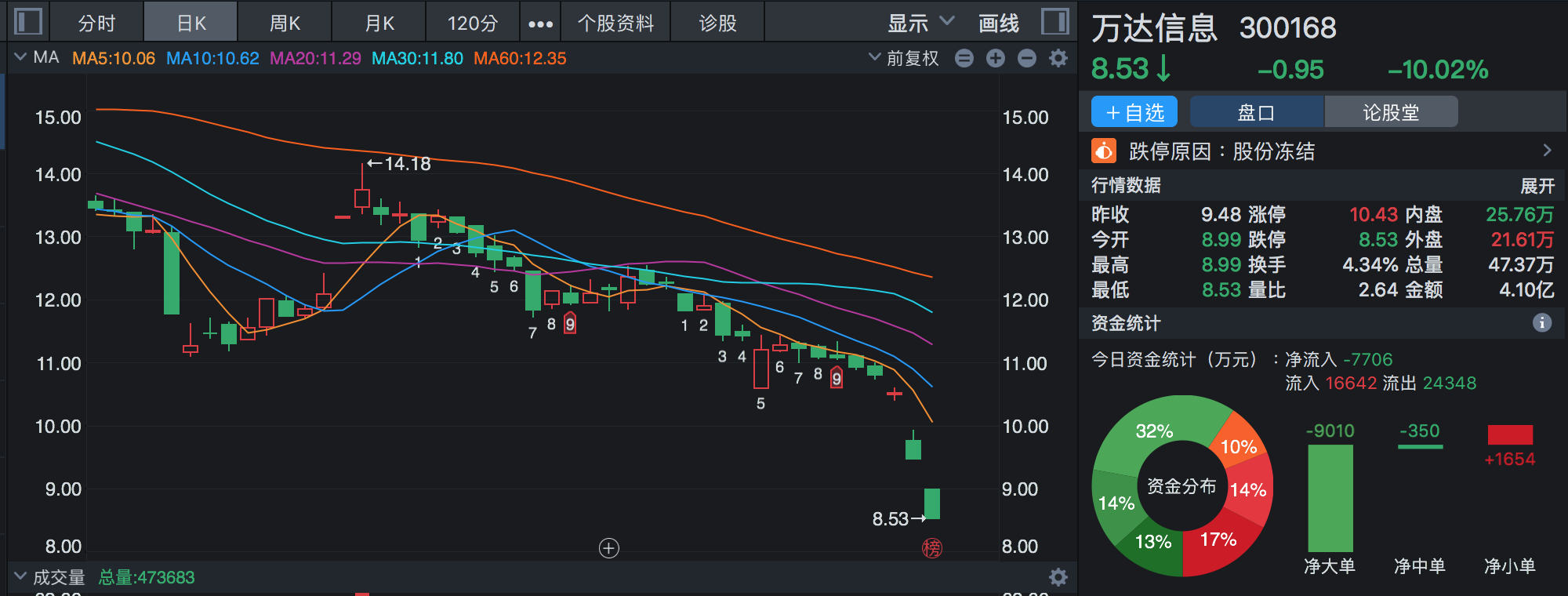
Task: Click MA5:10.06 indicator label
Action: [114, 58]
